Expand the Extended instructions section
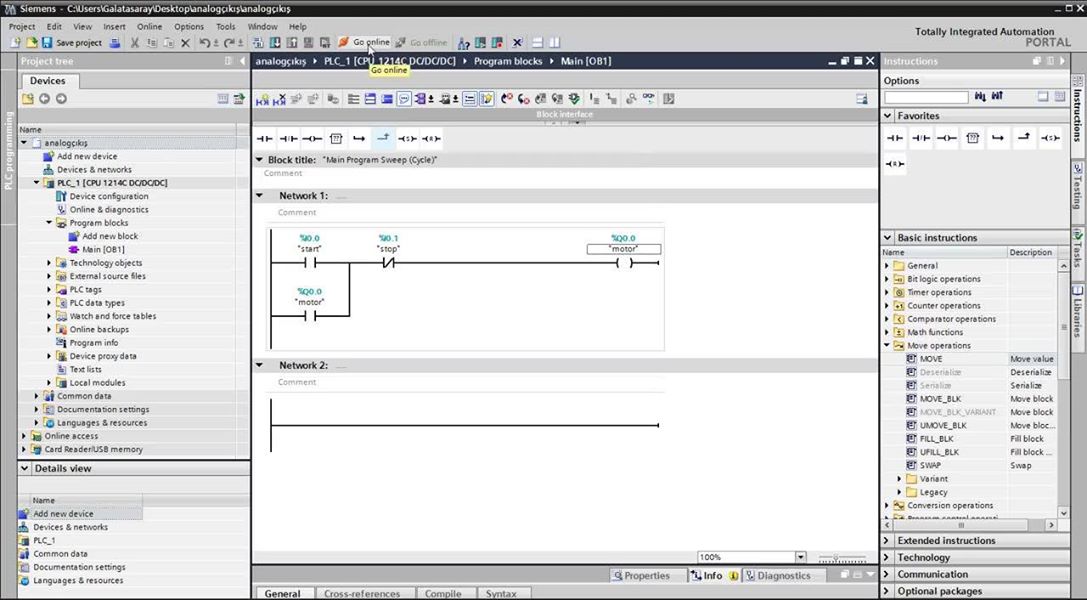 click(x=888, y=540)
